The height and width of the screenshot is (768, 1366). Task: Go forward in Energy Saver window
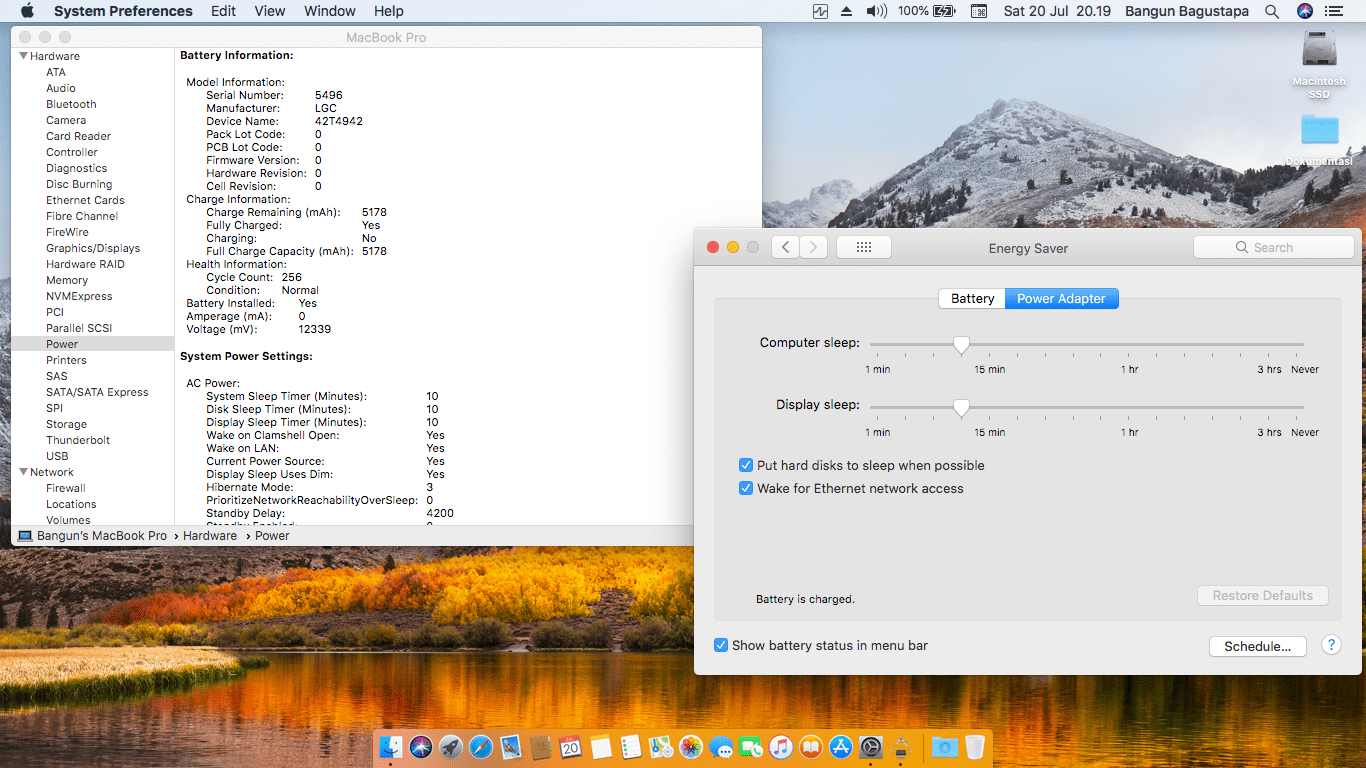[813, 247]
